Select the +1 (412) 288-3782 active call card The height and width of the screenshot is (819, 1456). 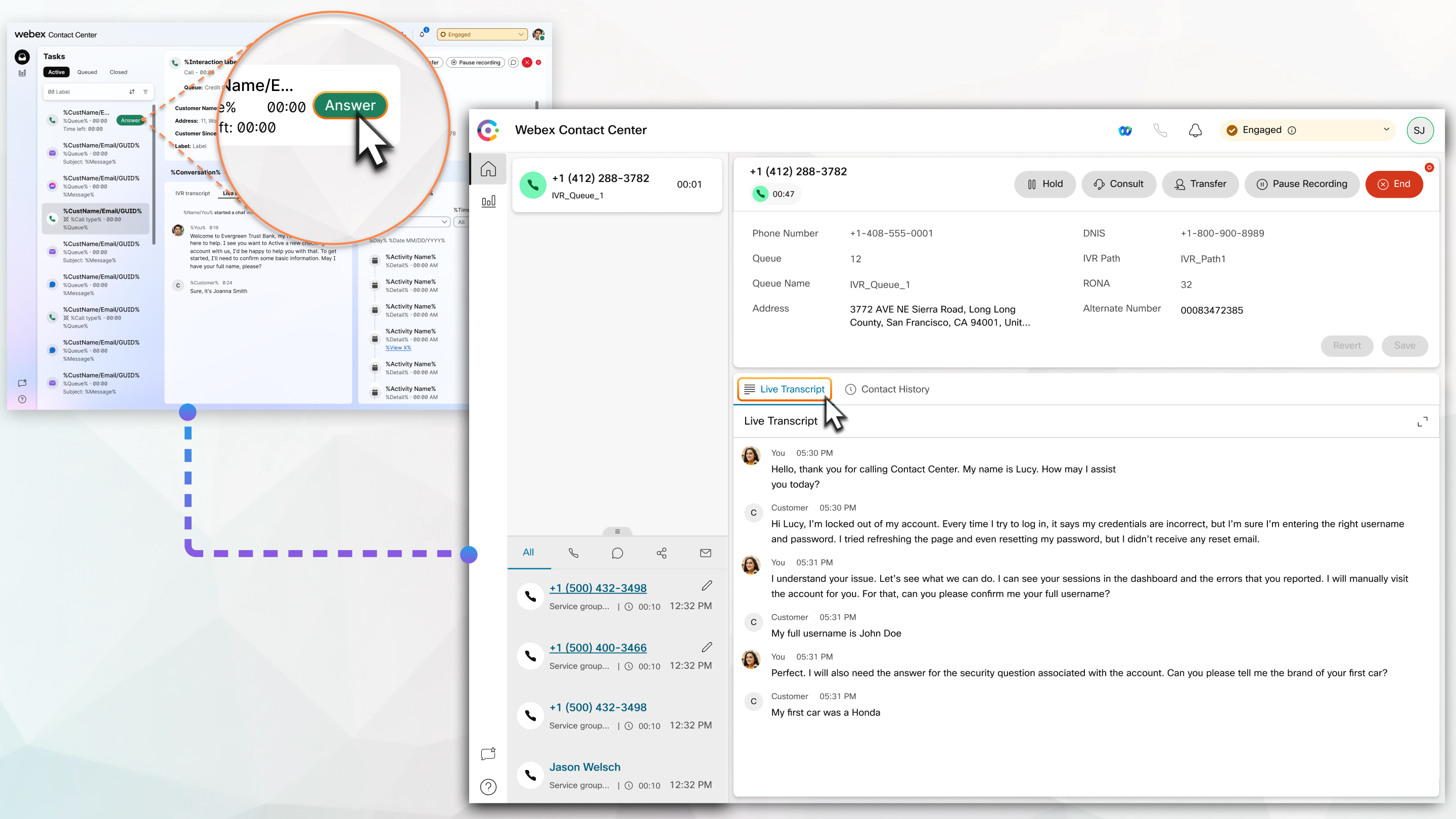(617, 186)
